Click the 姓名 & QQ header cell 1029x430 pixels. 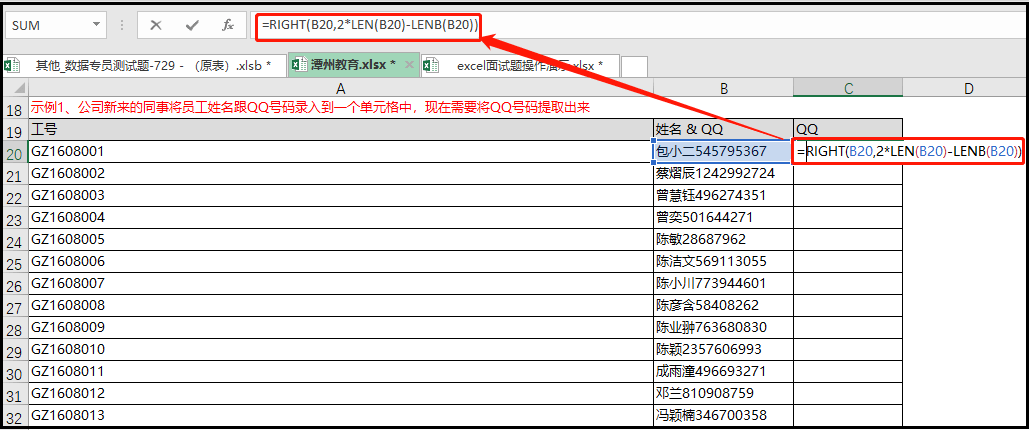[723, 130]
